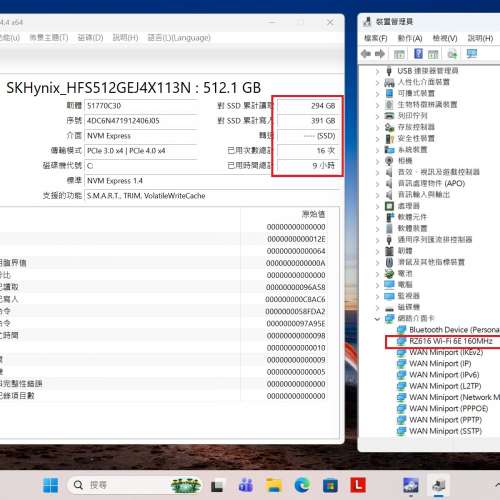Select WAN Miniport (Network Monitor) entry
The height and width of the screenshot is (500, 500).
tap(454, 397)
